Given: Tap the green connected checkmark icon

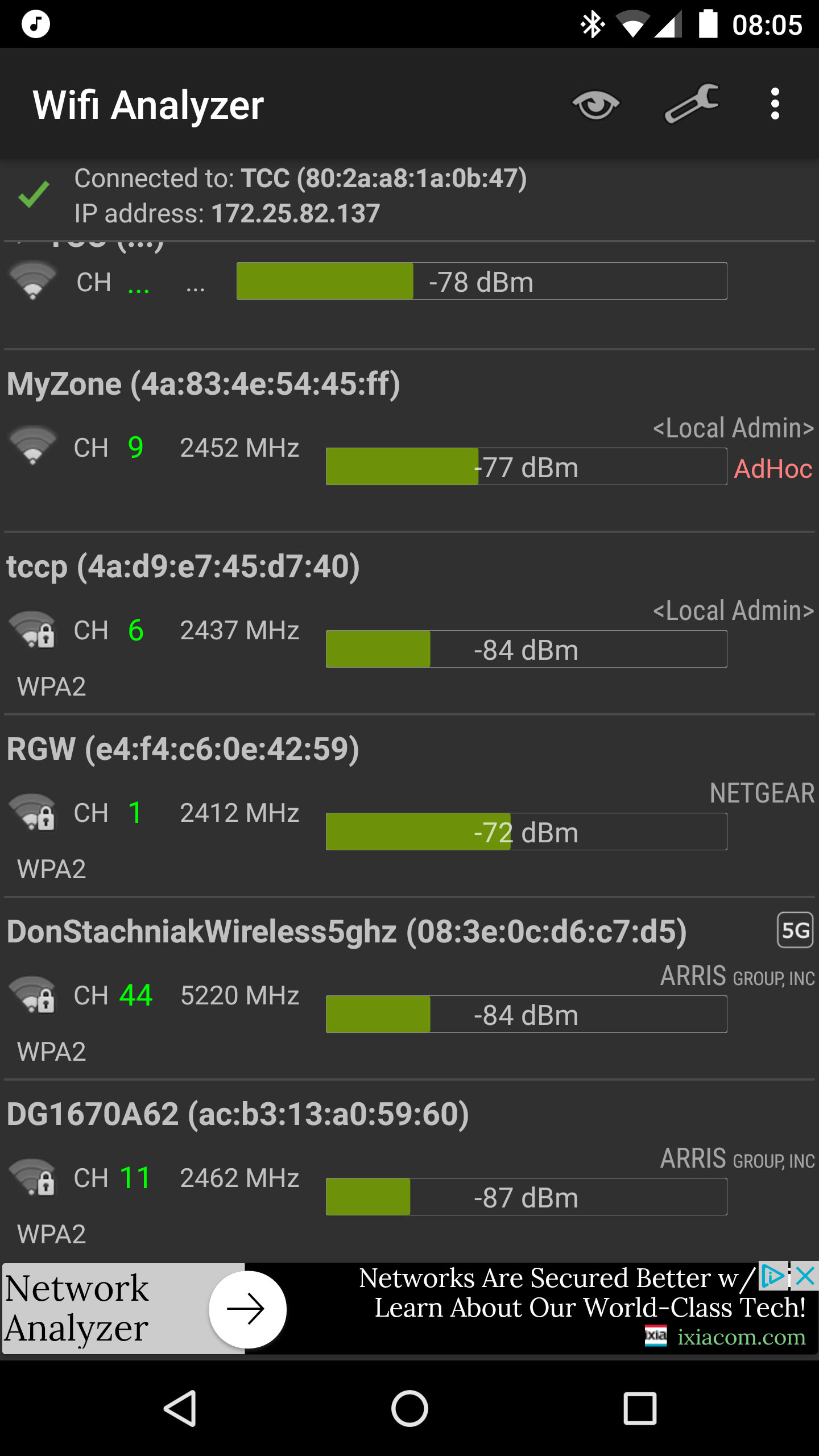Looking at the screenshot, I should 34,195.
